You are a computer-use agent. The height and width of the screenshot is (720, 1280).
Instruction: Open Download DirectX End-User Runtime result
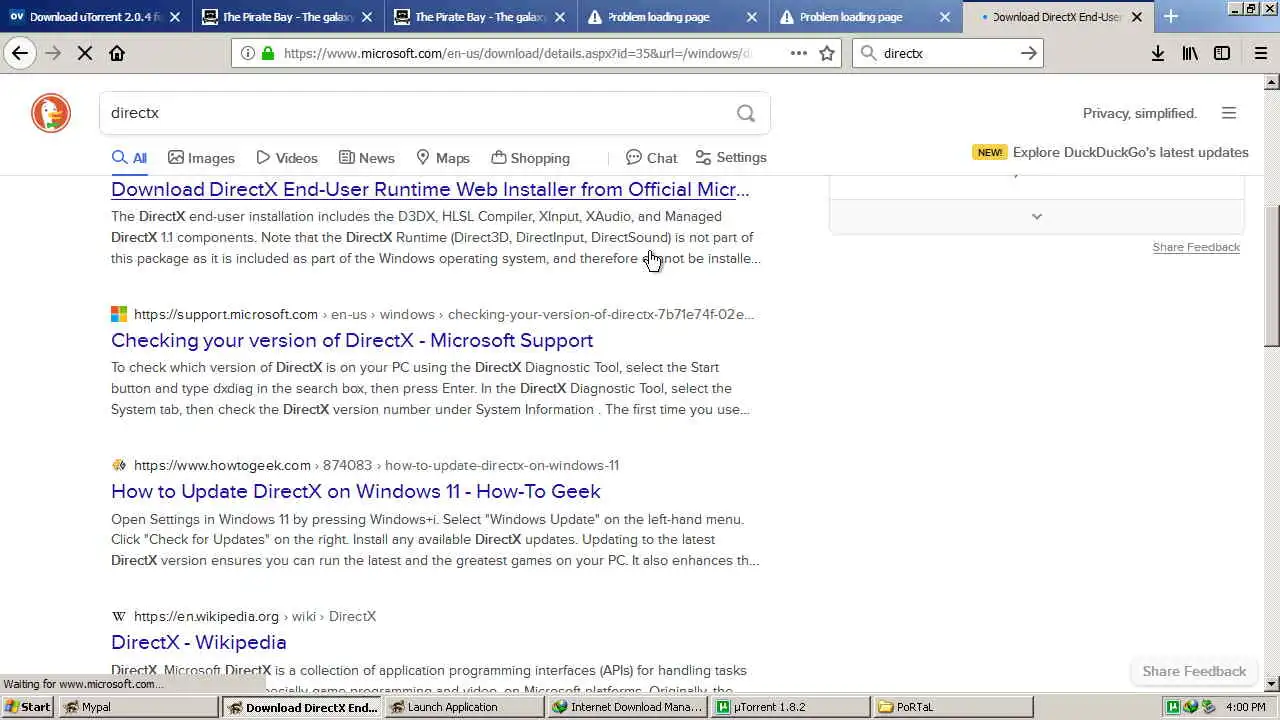click(430, 189)
